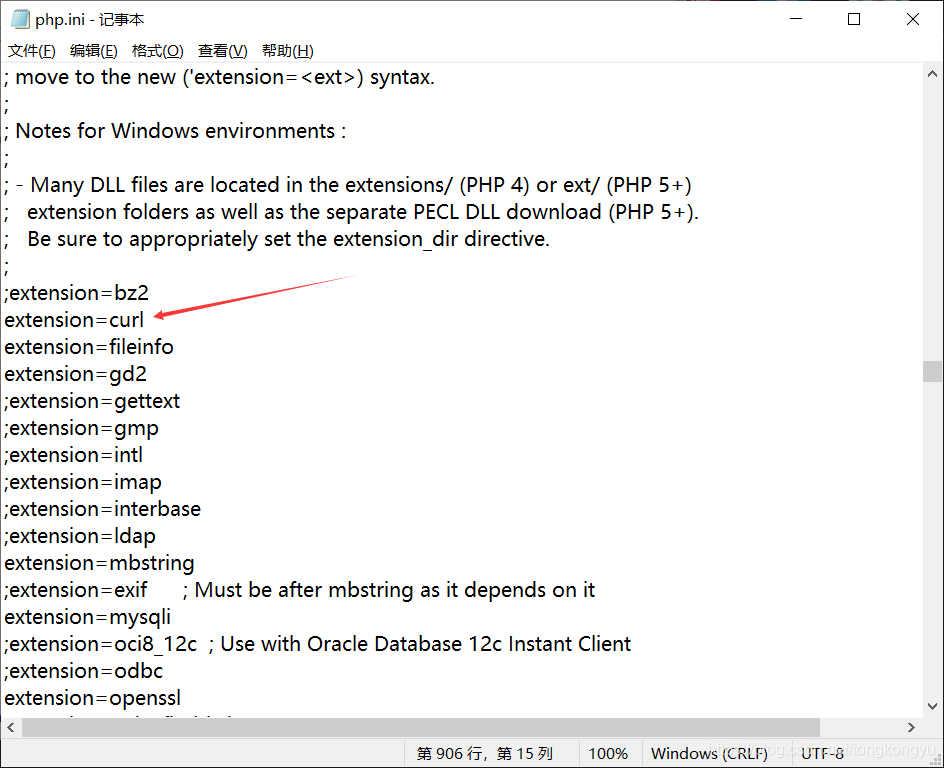Place cursor on line 'extension=curl'
The height and width of the screenshot is (768, 944).
pos(74,320)
